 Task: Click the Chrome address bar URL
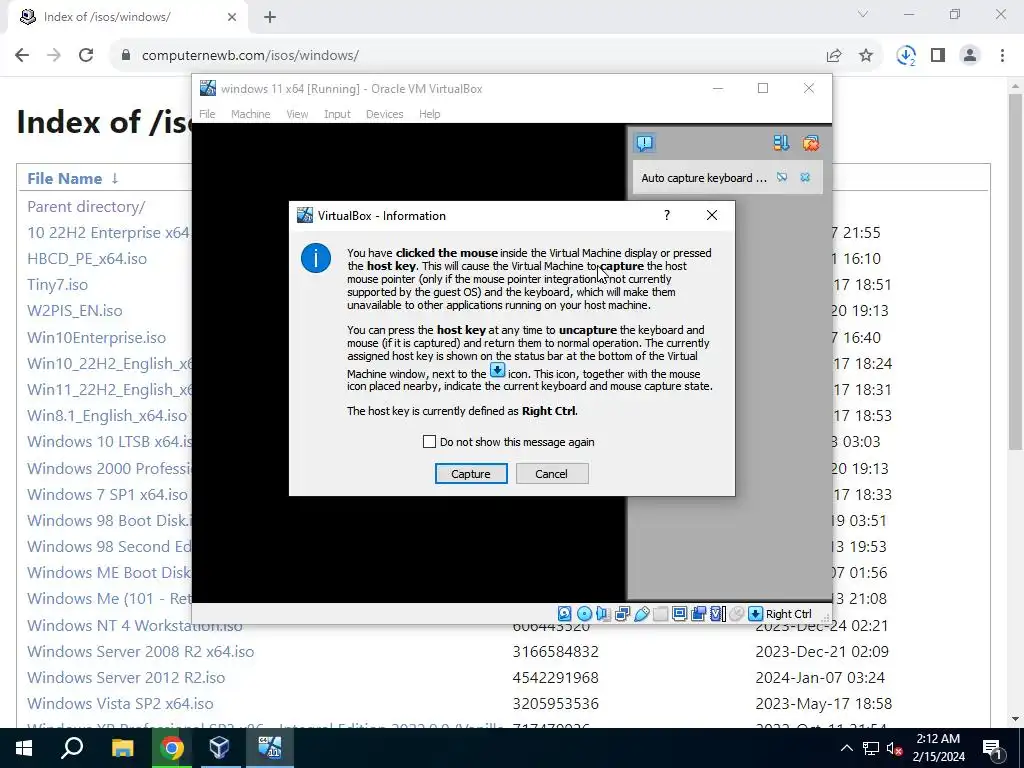tap(250, 56)
